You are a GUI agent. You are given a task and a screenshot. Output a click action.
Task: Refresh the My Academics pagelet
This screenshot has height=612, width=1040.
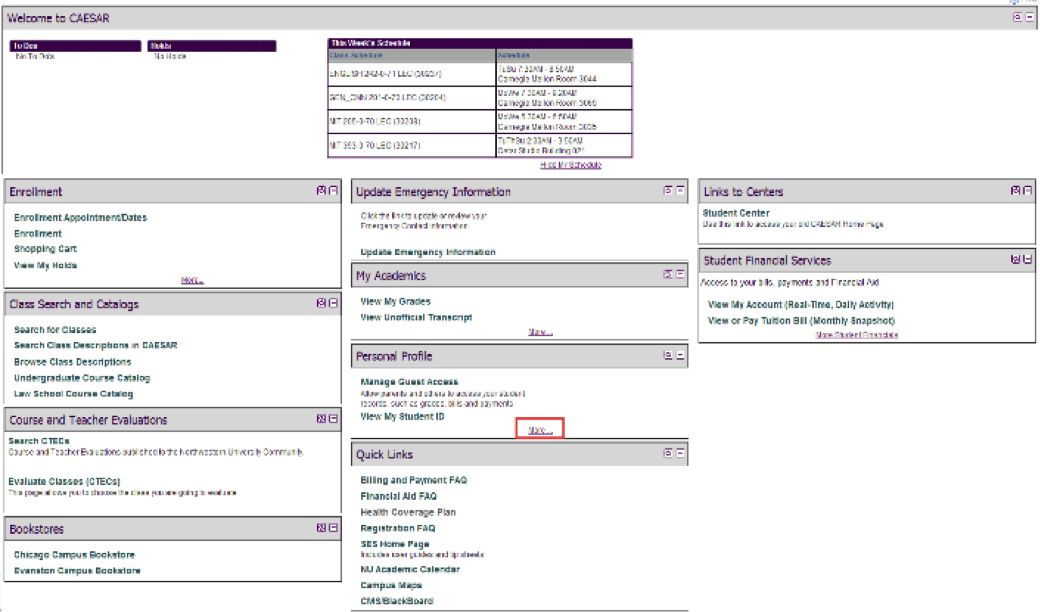click(x=668, y=274)
